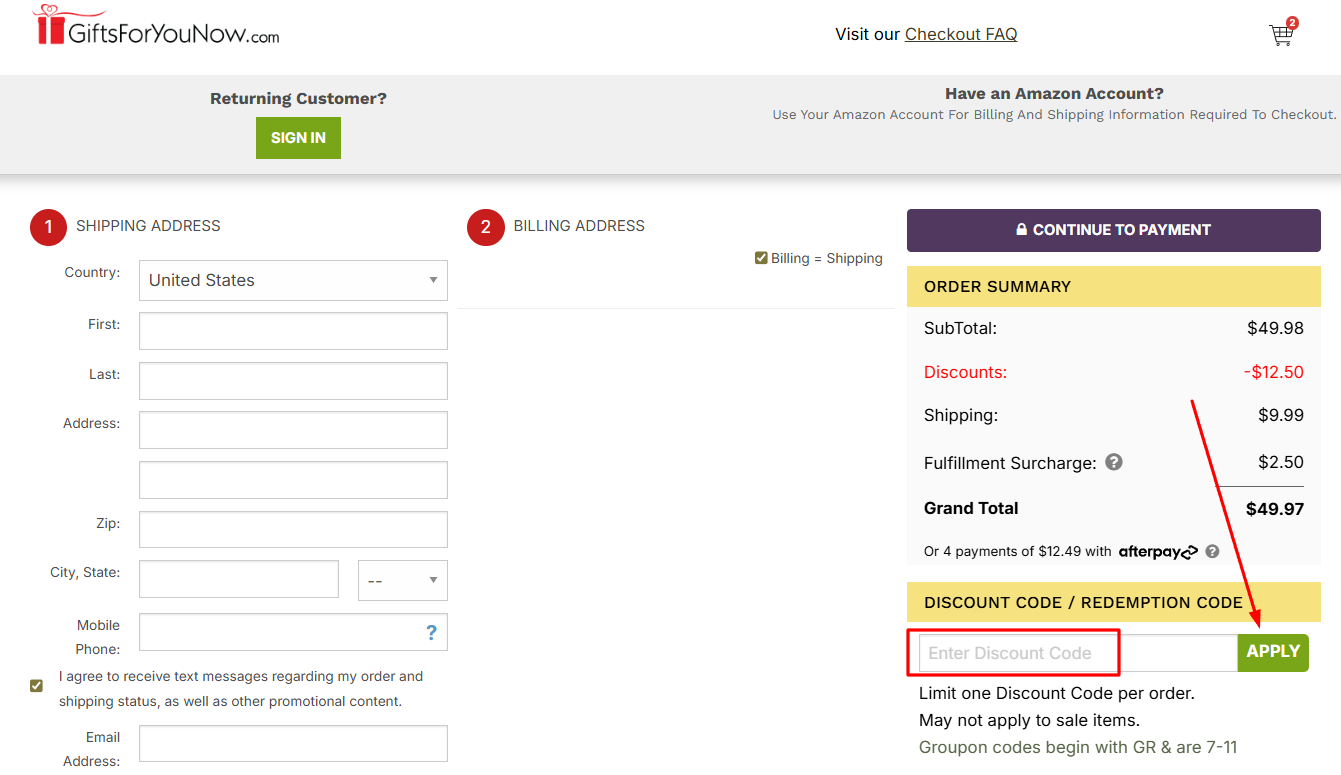Expand the state selection dropdown
Screen dimensions: 1341x775
(402, 580)
